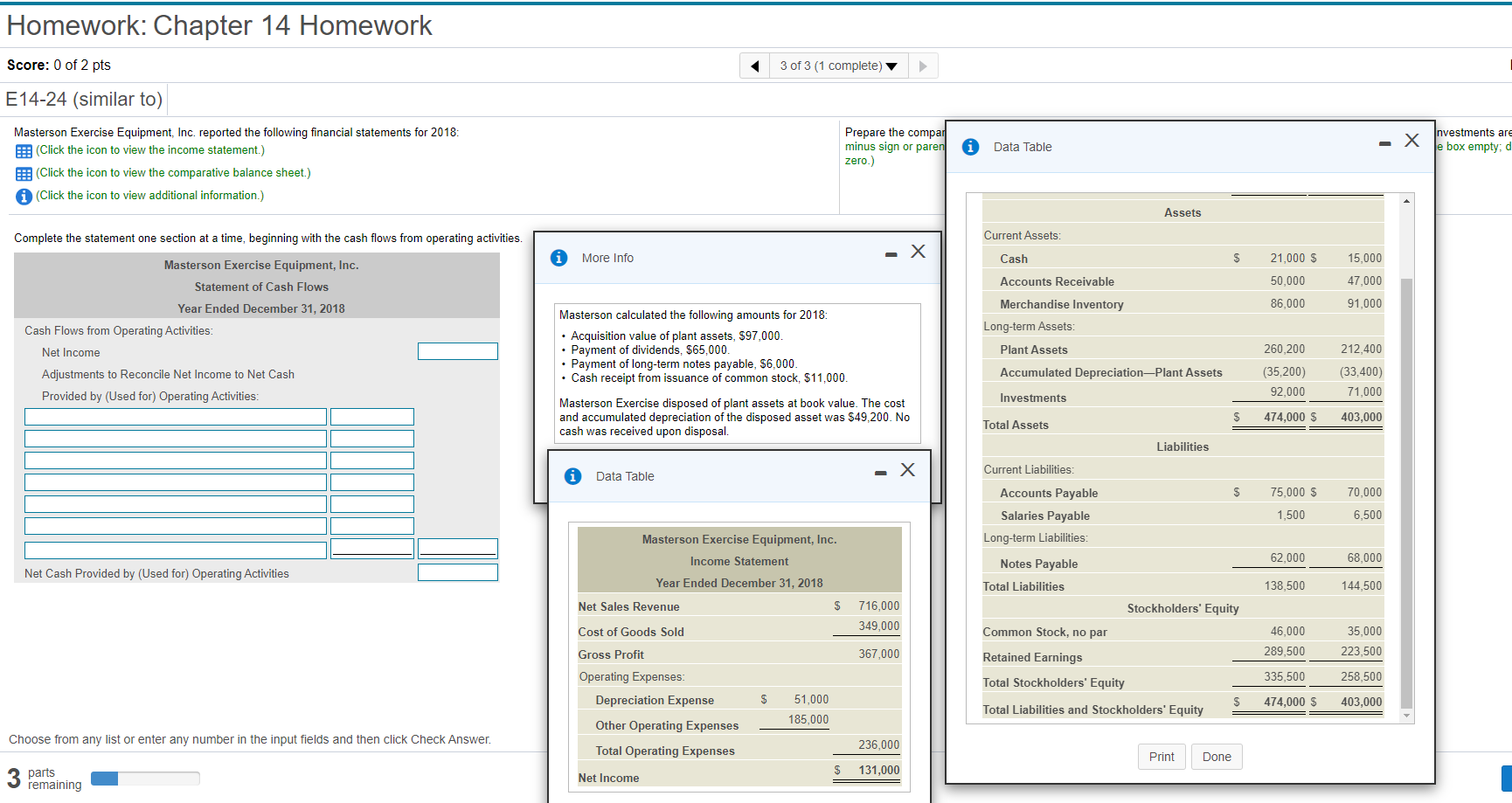Open the additional information info icon
Viewport: 1512px width, 803px height.
(x=24, y=197)
